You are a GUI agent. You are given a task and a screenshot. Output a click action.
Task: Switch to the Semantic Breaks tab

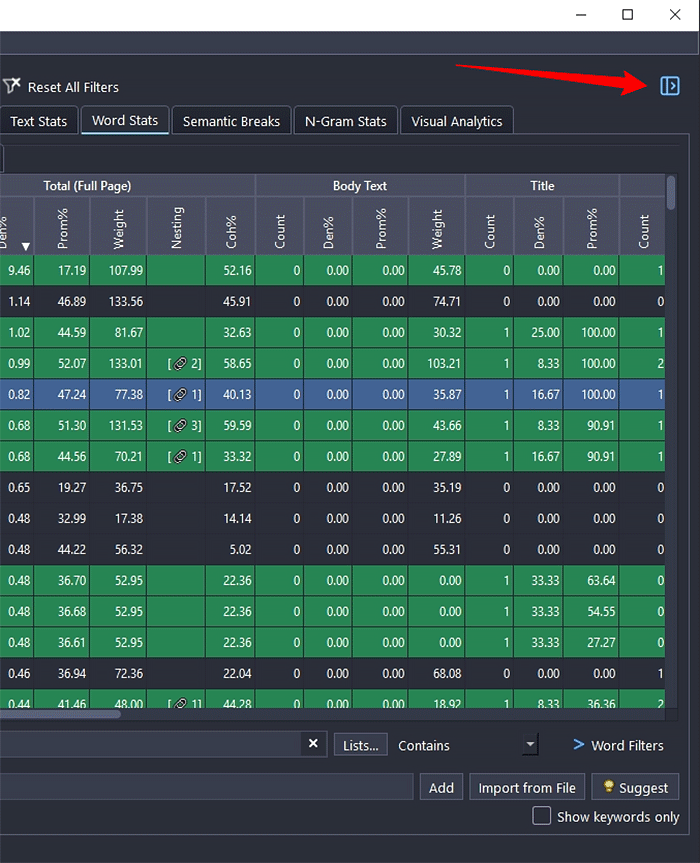[x=231, y=121]
